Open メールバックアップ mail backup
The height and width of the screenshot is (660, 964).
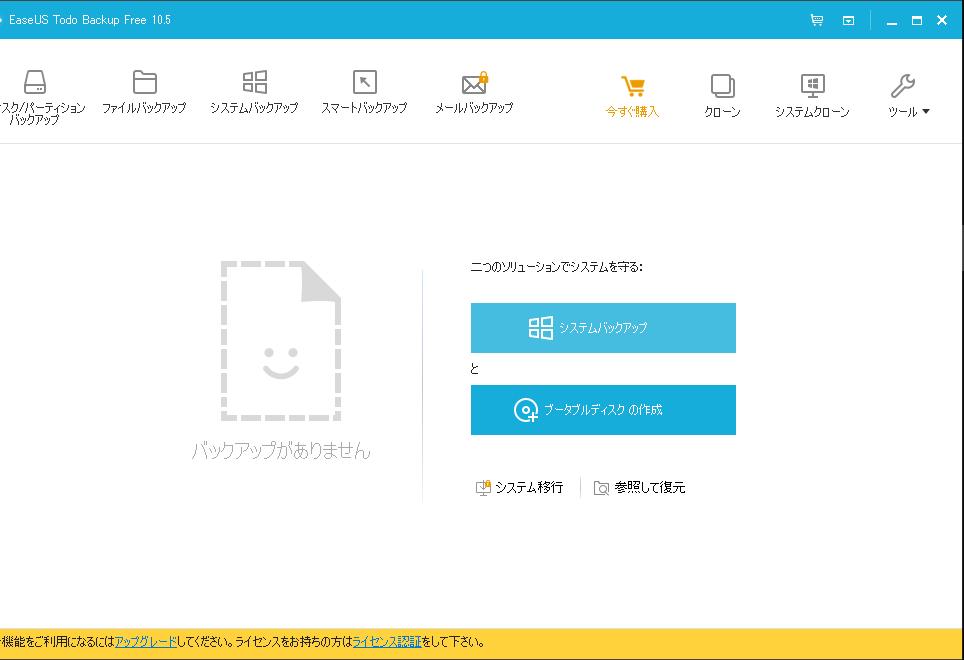pyautogui.click(x=474, y=92)
